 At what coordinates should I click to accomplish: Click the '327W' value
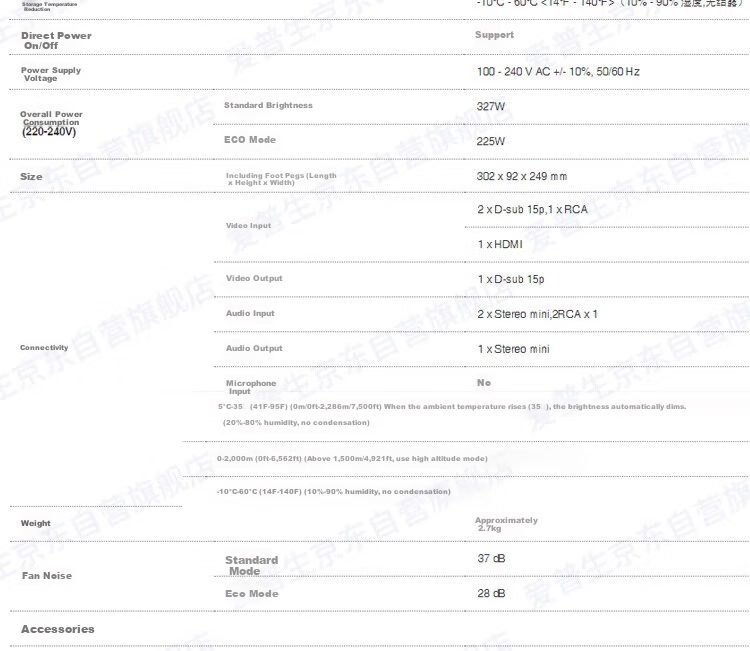point(491,107)
